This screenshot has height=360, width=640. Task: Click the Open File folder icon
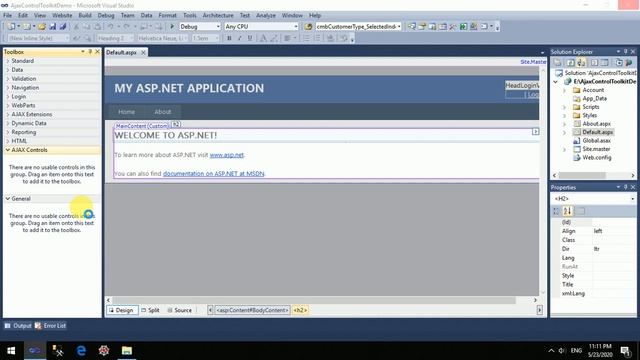[41, 27]
